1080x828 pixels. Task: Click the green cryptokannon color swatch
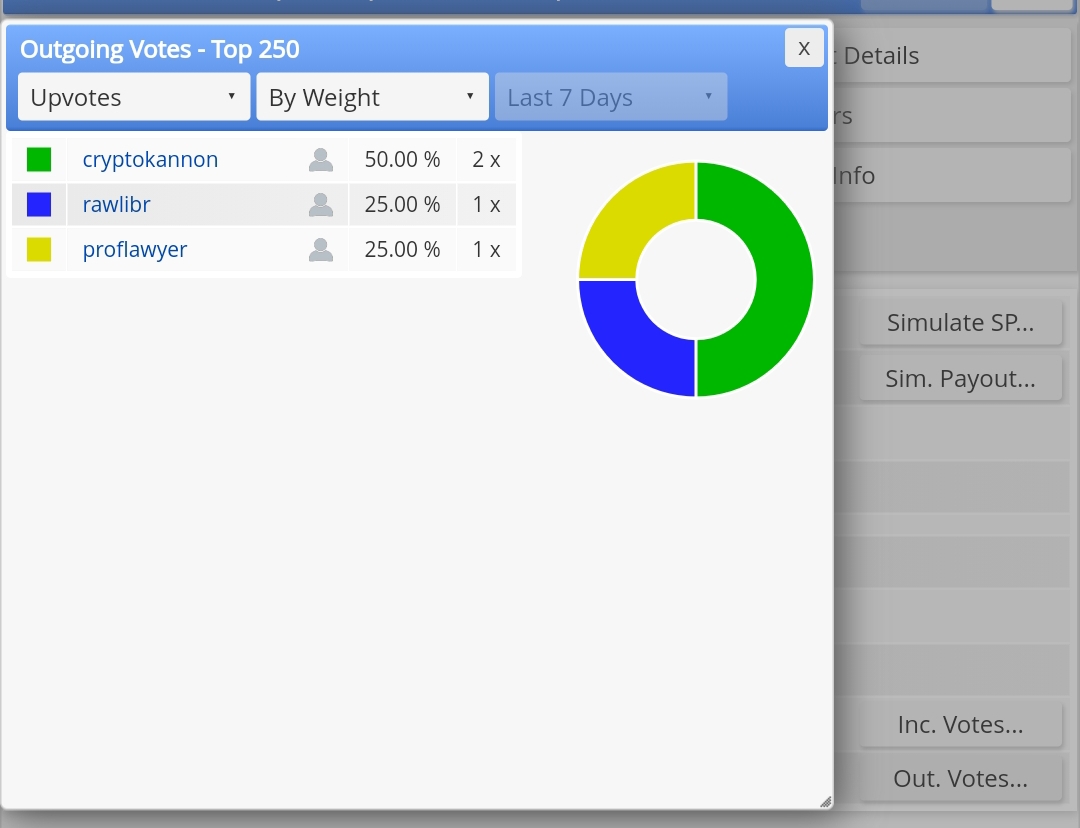39,160
